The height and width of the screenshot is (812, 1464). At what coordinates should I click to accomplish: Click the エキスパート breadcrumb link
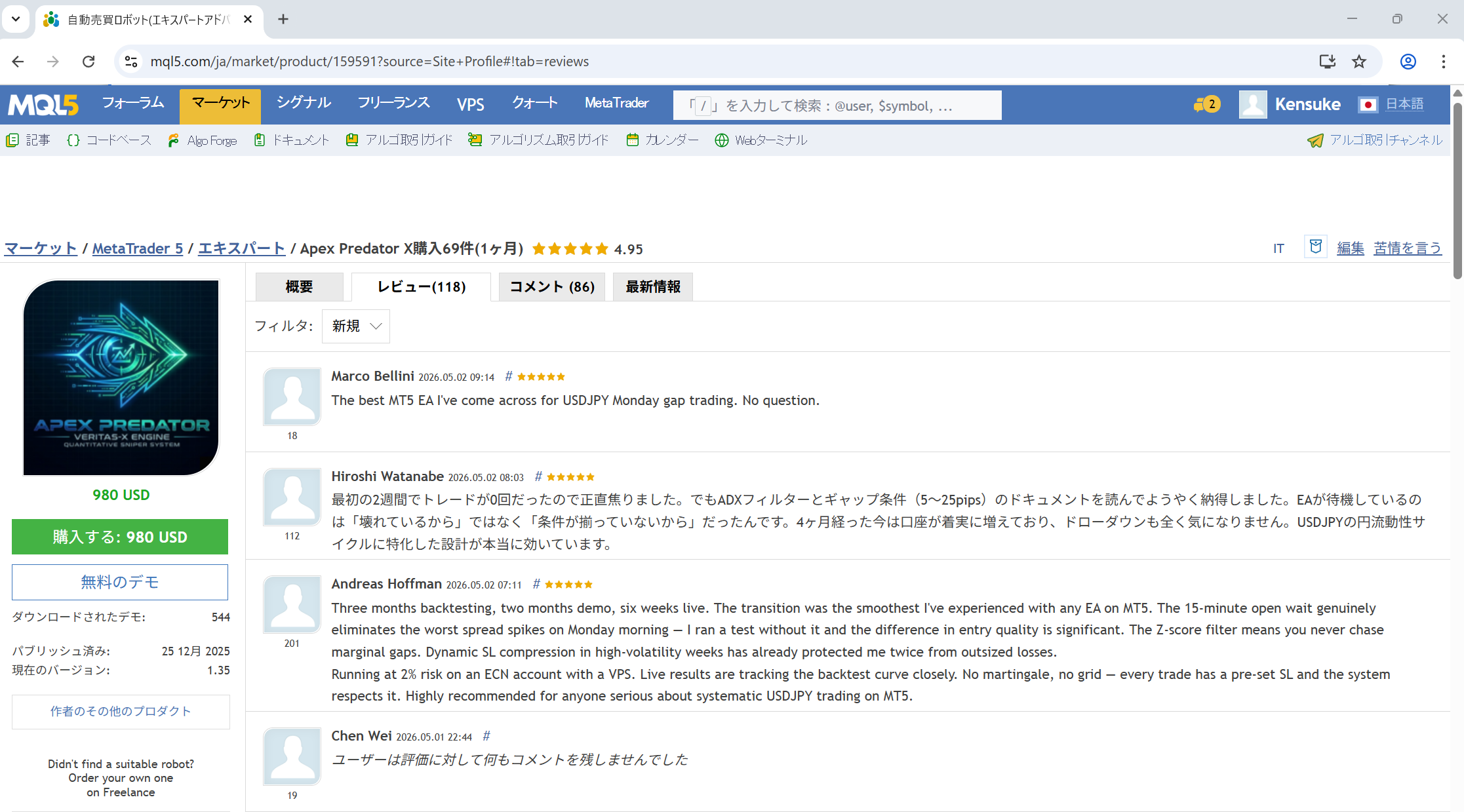[241, 249]
